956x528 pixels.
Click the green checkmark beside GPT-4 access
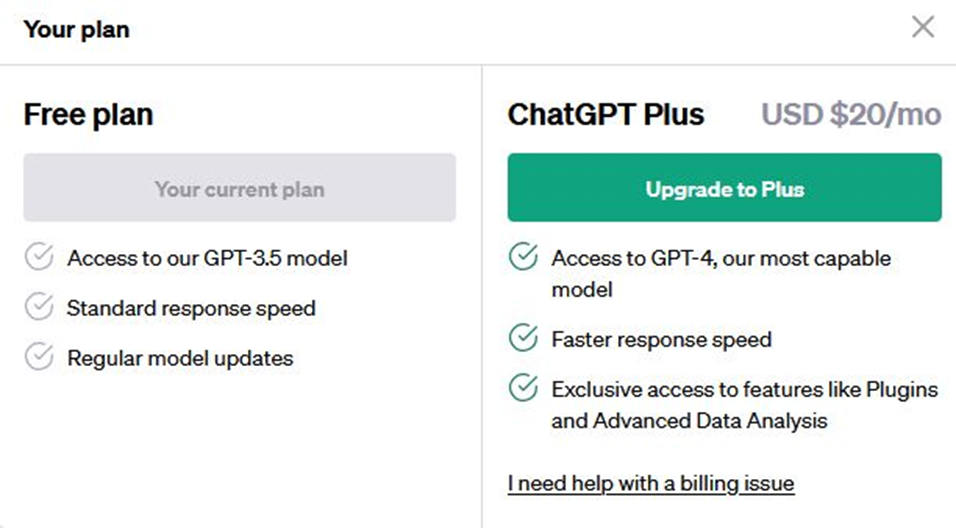point(523,257)
